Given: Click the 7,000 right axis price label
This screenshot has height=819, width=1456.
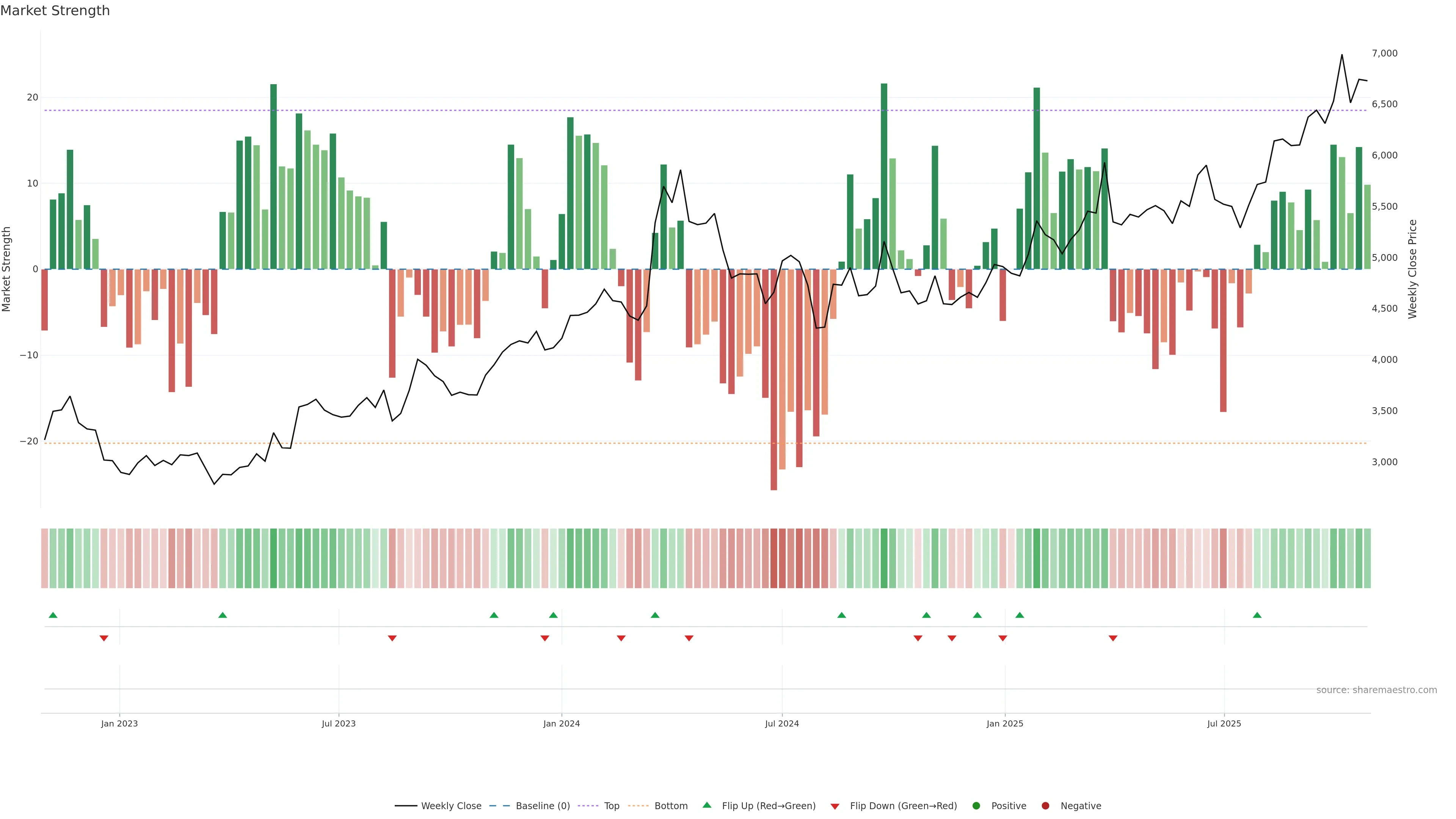Looking at the screenshot, I should pos(1384,53).
